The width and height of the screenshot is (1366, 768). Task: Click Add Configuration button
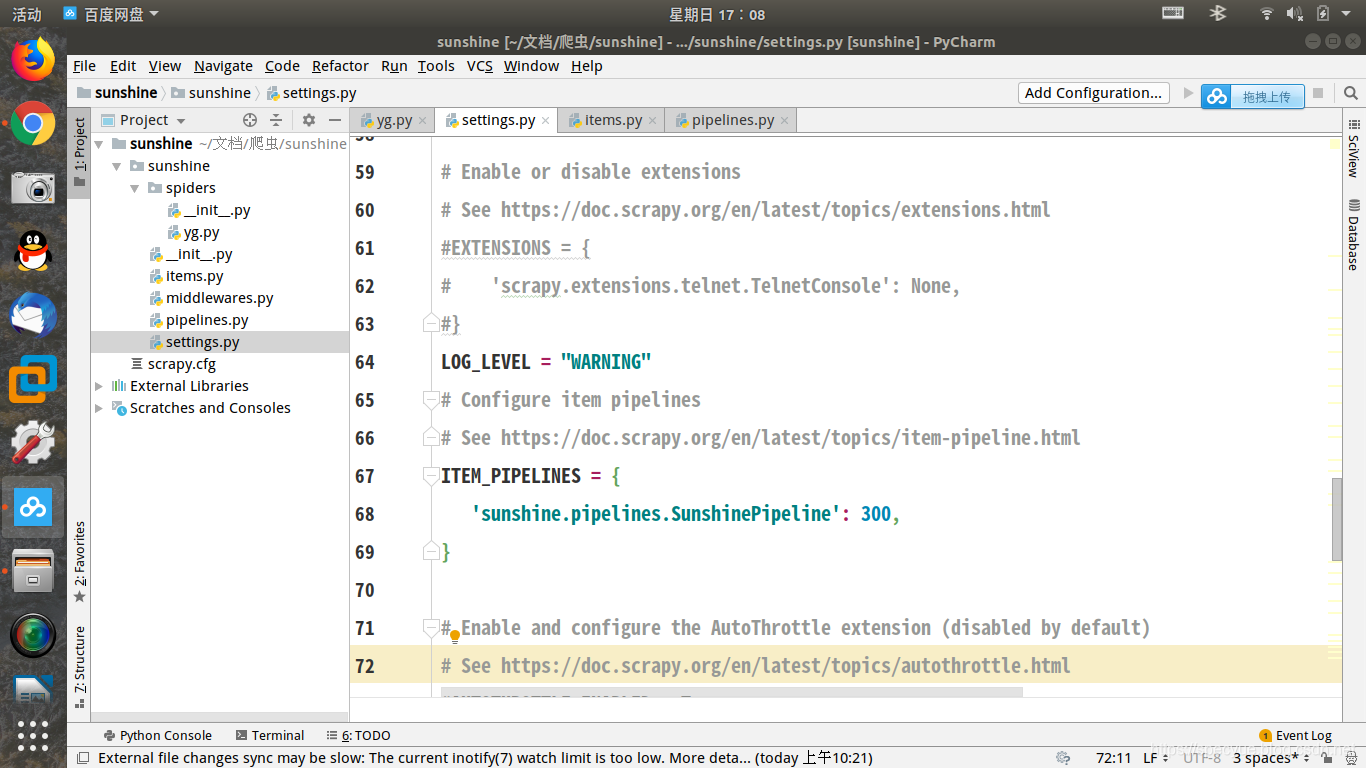pyautogui.click(x=1094, y=93)
